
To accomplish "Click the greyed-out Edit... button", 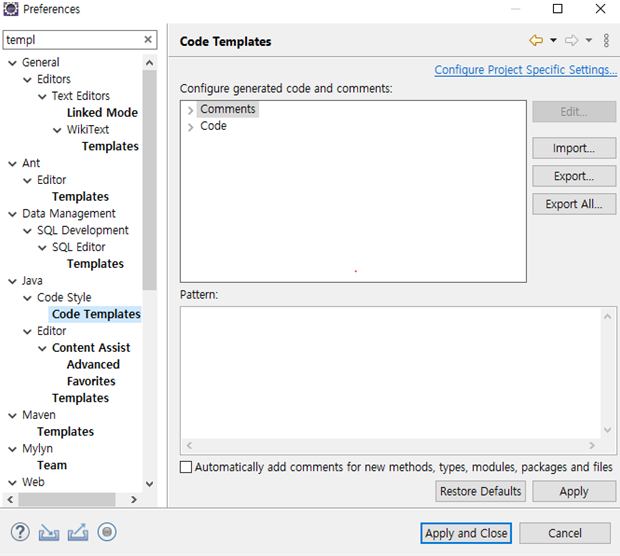I will pos(574,112).
